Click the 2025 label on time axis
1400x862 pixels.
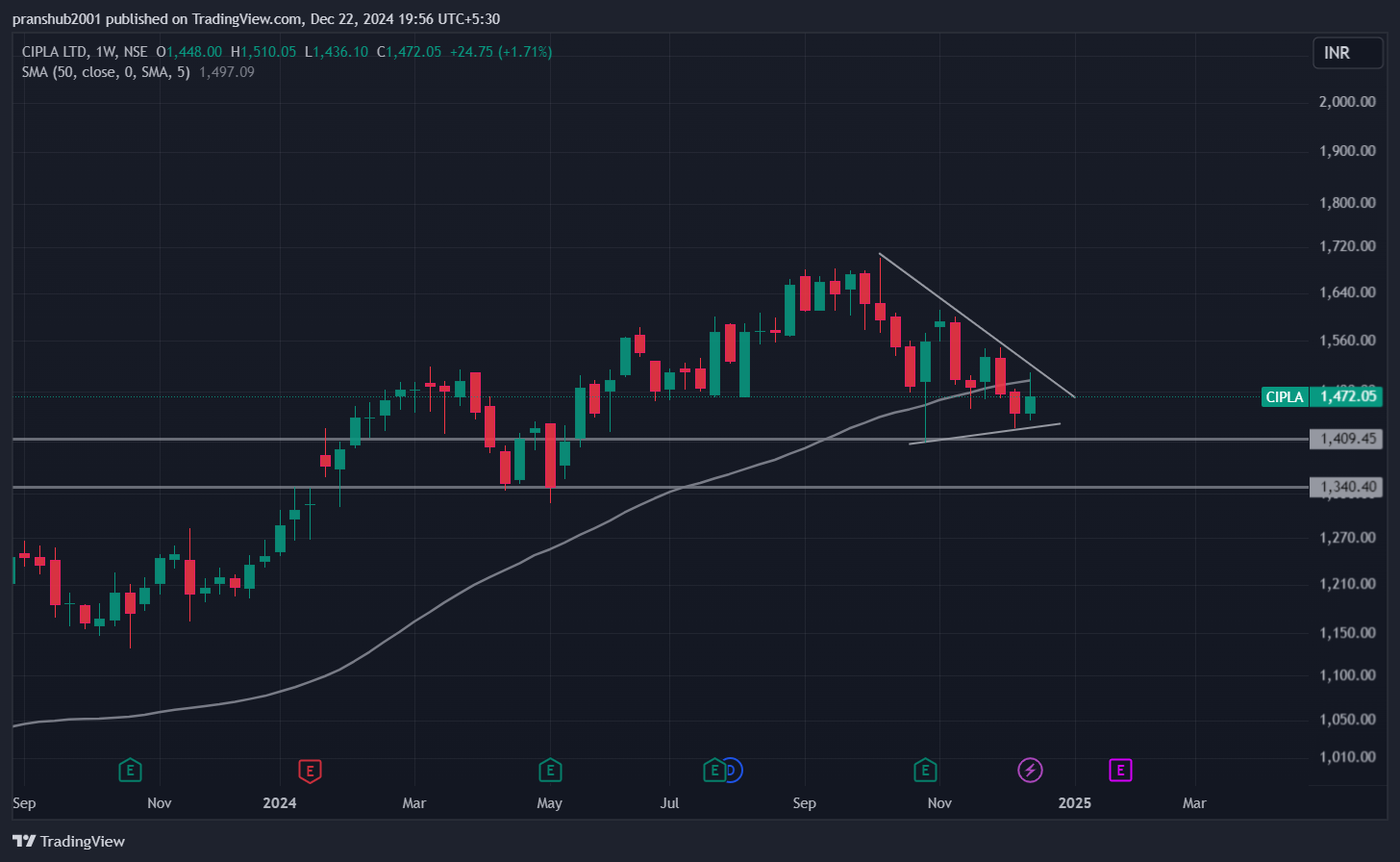[x=1074, y=803]
